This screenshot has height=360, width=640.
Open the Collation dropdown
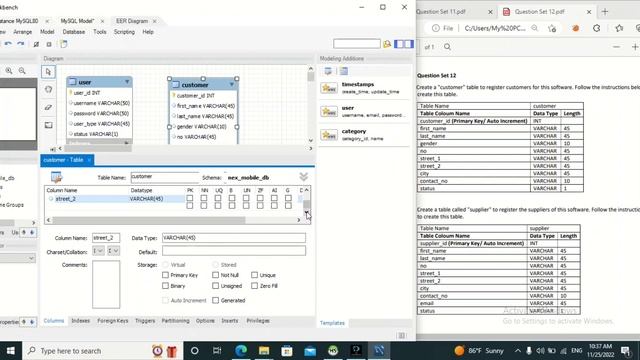(113, 251)
